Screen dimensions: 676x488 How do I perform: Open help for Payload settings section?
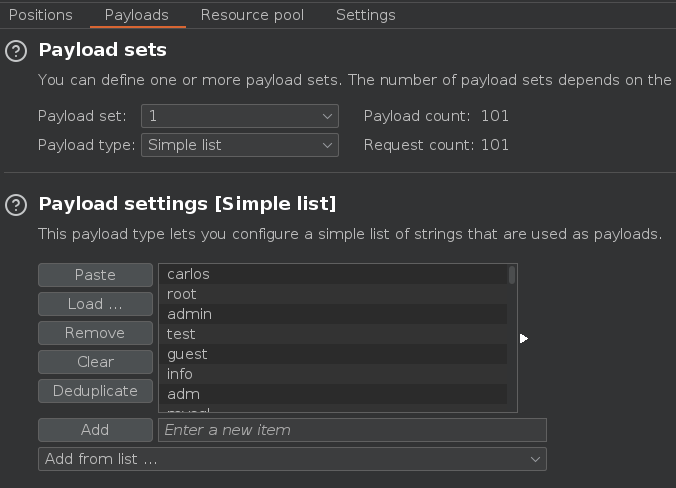click(16, 205)
